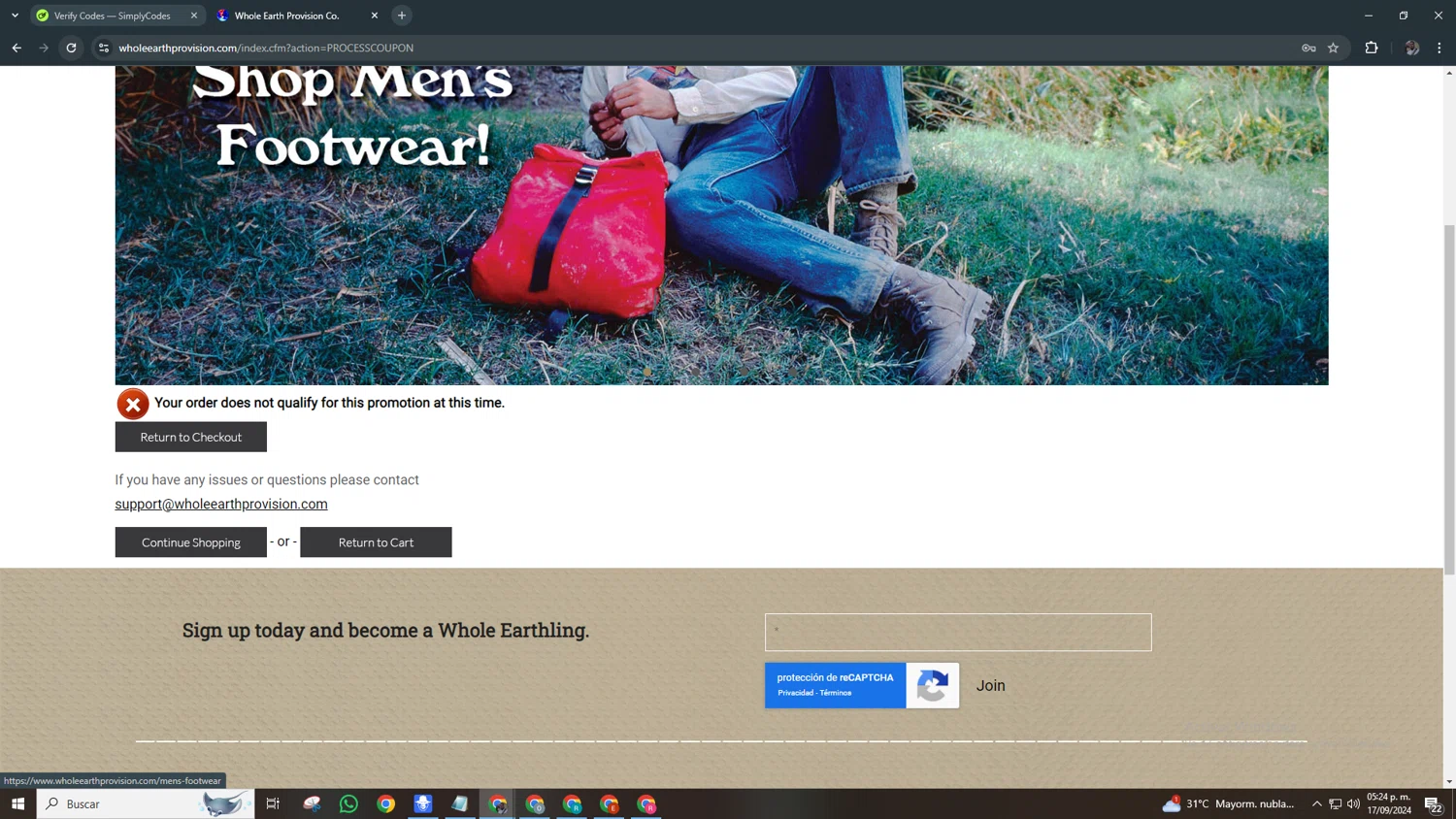1456x819 pixels.
Task: Reload the current page
Action: (71, 48)
